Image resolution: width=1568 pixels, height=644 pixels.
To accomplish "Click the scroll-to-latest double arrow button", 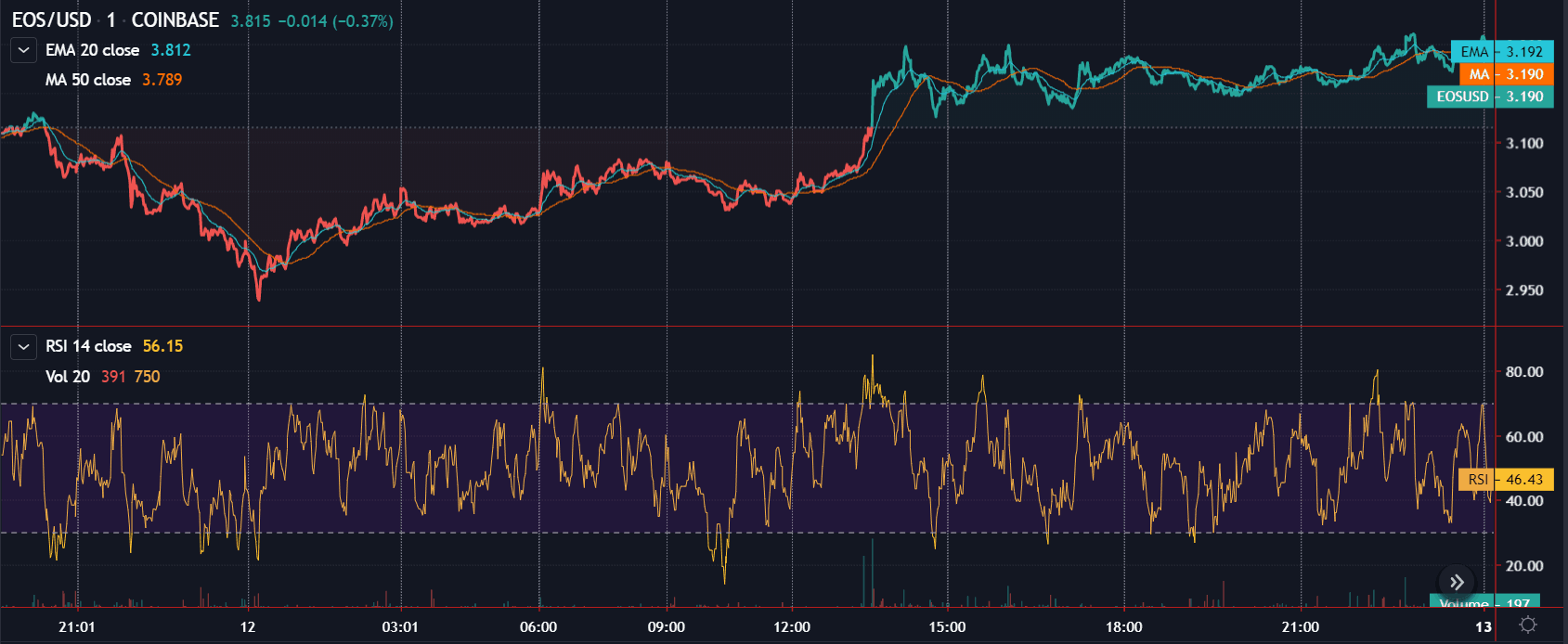I will 1457,582.
